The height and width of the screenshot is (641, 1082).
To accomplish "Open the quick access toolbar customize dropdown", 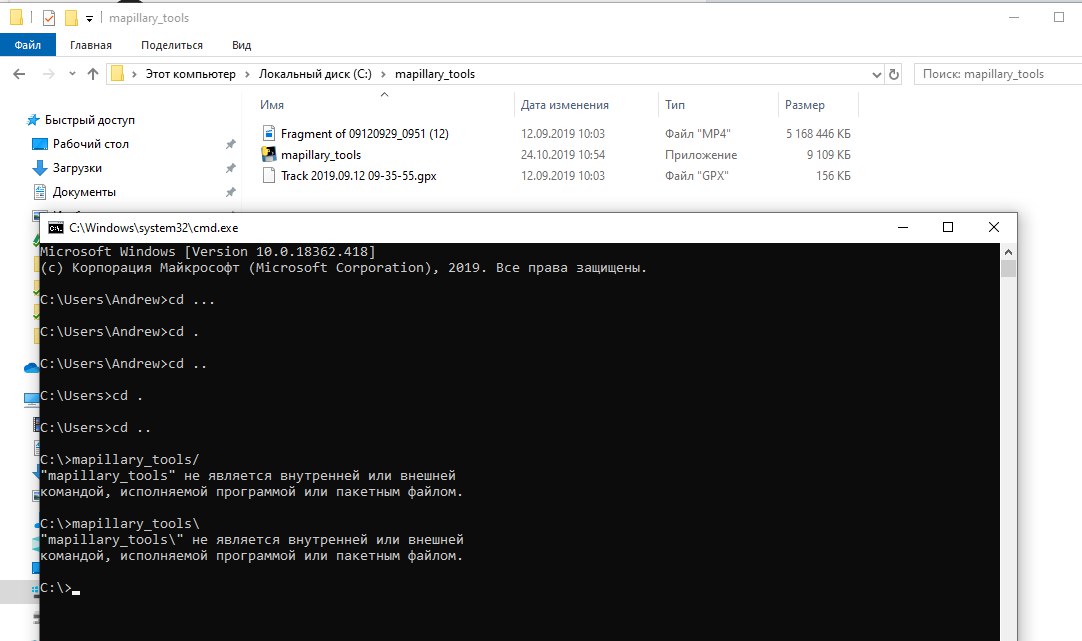I will tap(89, 19).
